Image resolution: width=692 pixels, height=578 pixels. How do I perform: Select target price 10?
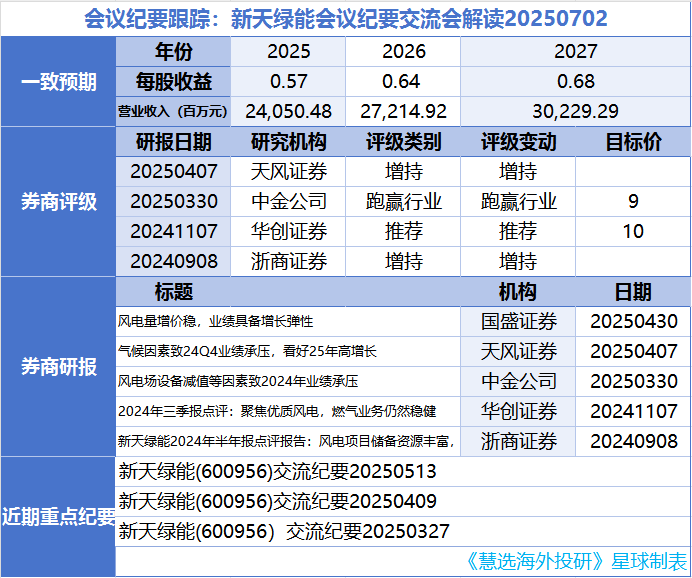click(x=633, y=231)
